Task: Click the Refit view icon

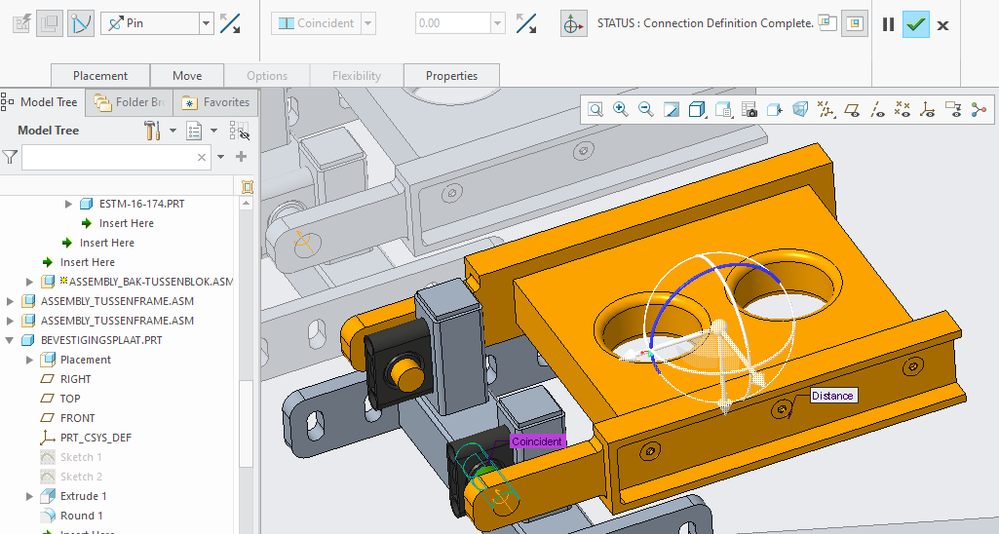Action: coord(595,110)
